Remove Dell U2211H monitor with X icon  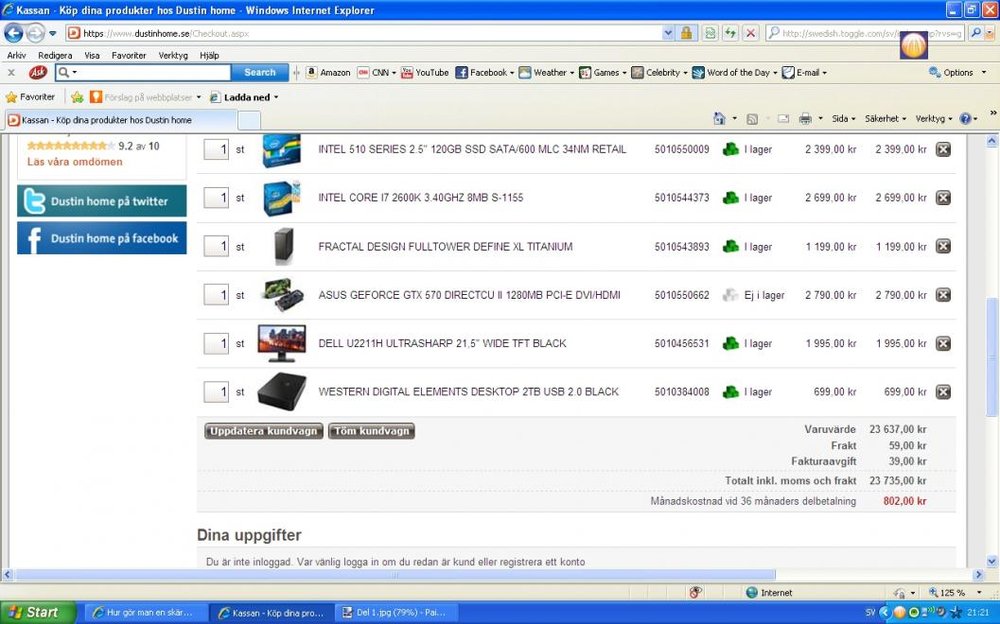[x=943, y=343]
